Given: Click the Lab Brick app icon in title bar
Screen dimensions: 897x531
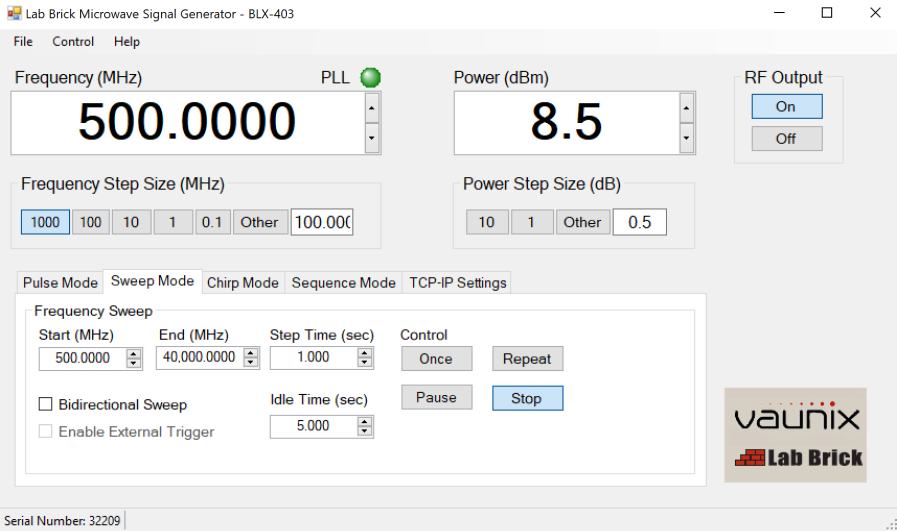Looking at the screenshot, I should pyautogui.click(x=14, y=13).
